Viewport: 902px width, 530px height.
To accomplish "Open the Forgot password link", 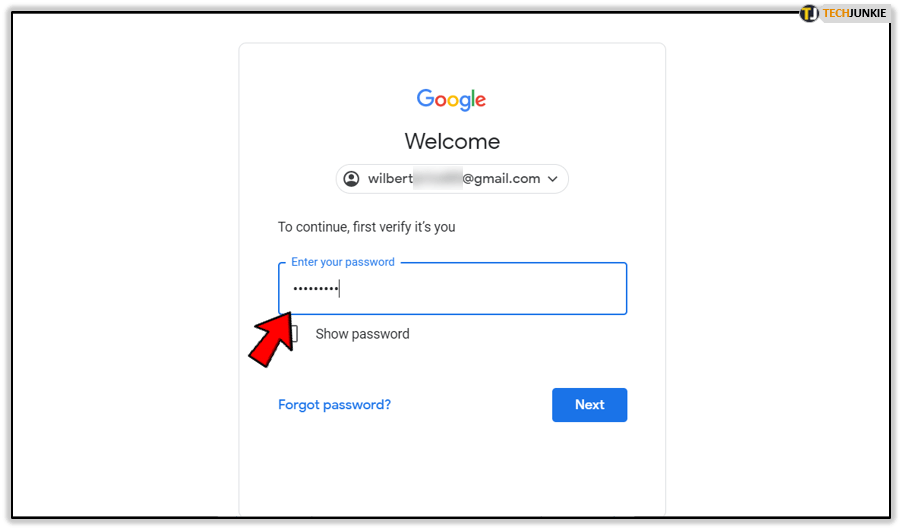I will coord(334,405).
